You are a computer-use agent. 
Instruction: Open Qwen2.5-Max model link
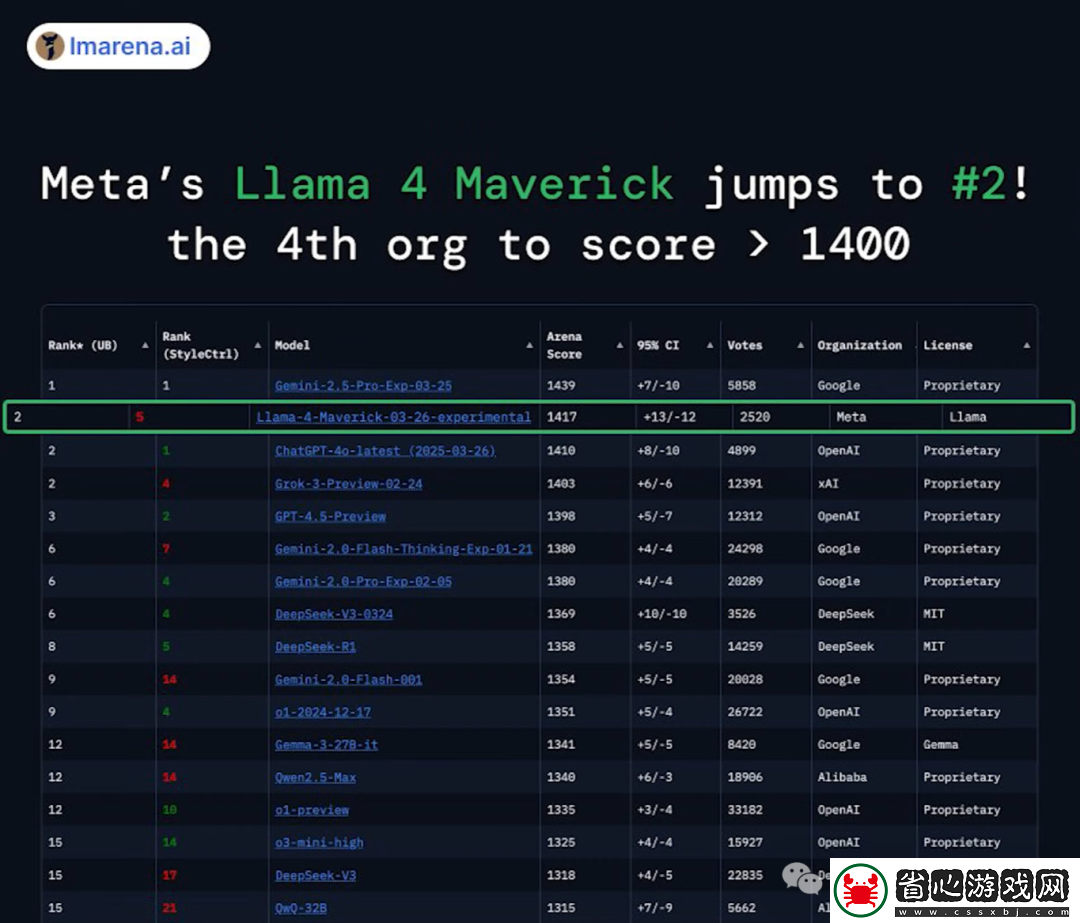[315, 777]
